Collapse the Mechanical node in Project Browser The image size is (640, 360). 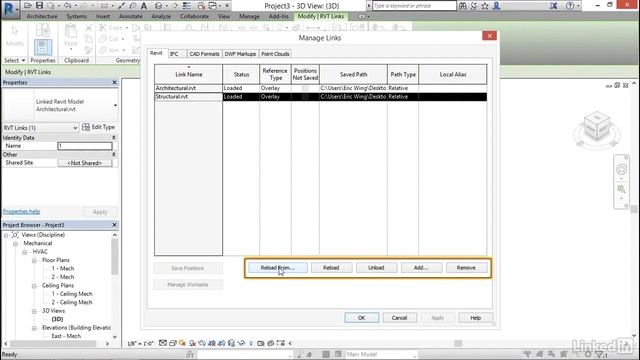15,244
